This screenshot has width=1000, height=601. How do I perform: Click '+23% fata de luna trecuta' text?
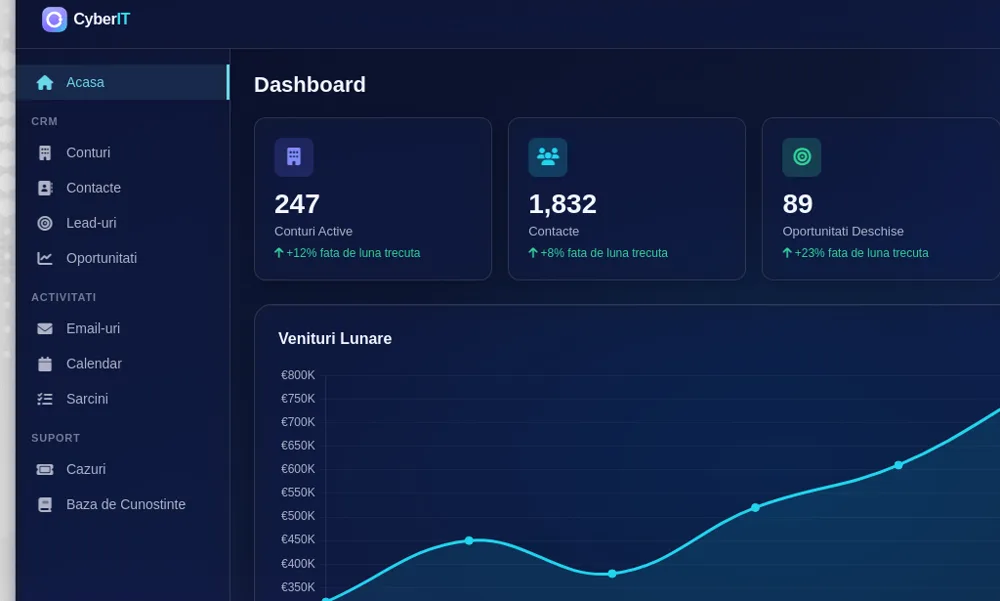[x=861, y=253]
